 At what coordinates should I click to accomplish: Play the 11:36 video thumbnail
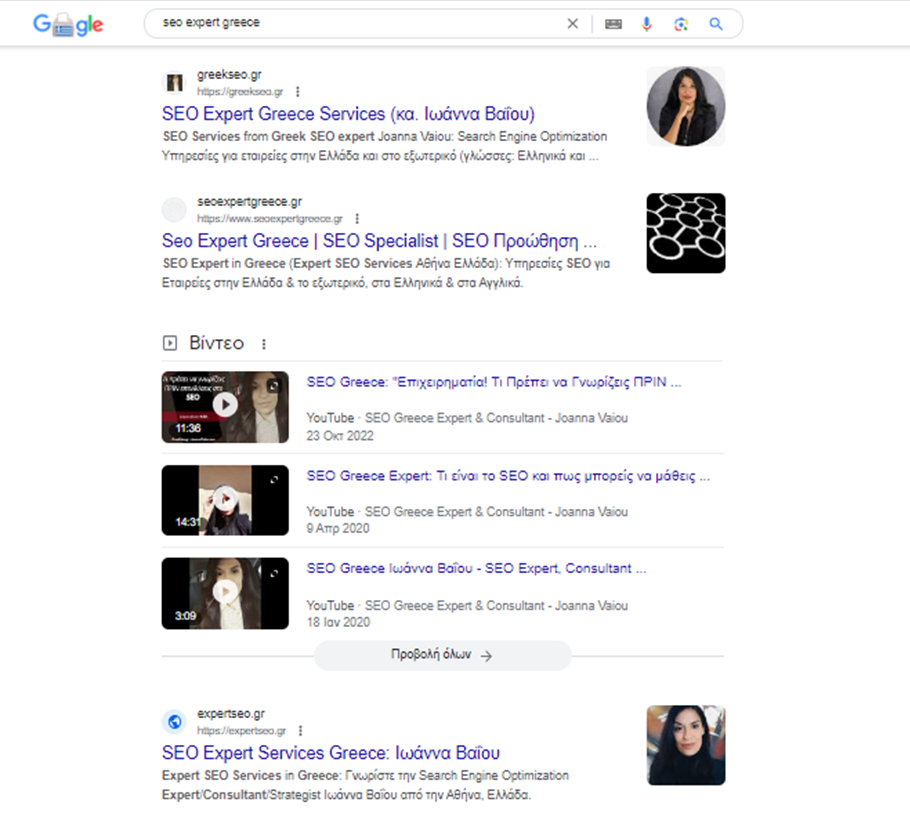tap(225, 406)
